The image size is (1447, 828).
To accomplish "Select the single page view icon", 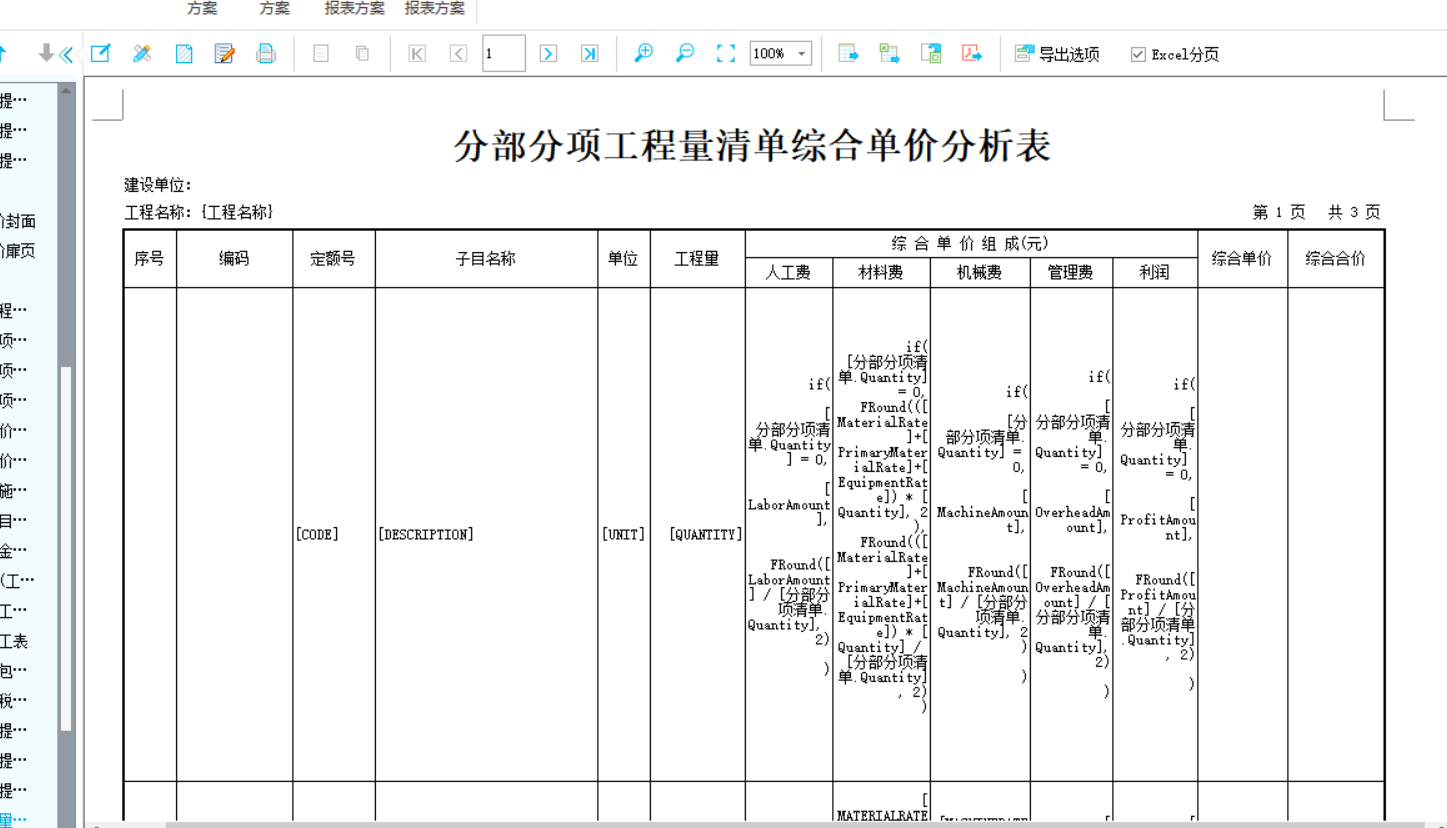I will (321, 53).
